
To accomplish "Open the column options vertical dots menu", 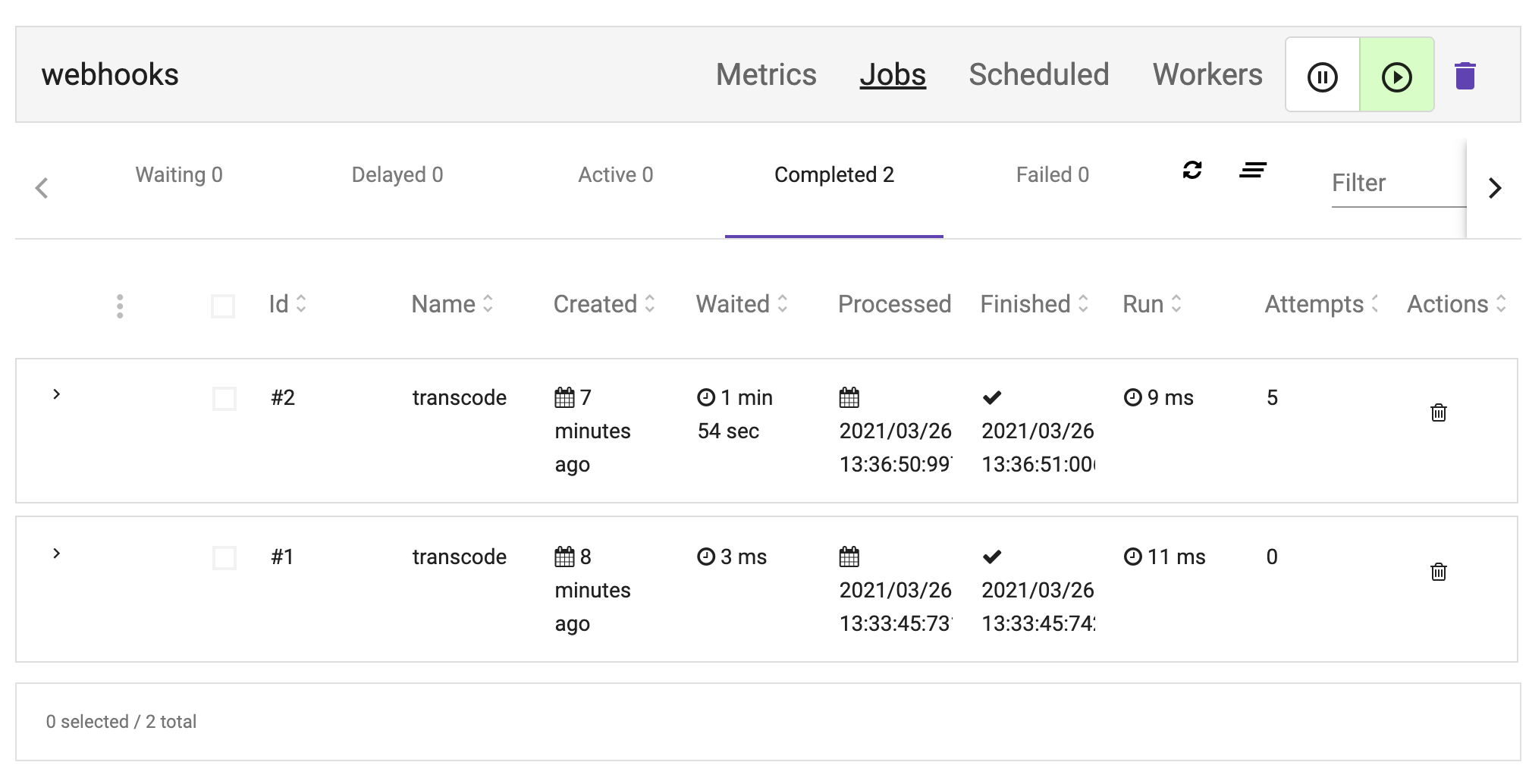I will pyautogui.click(x=120, y=306).
